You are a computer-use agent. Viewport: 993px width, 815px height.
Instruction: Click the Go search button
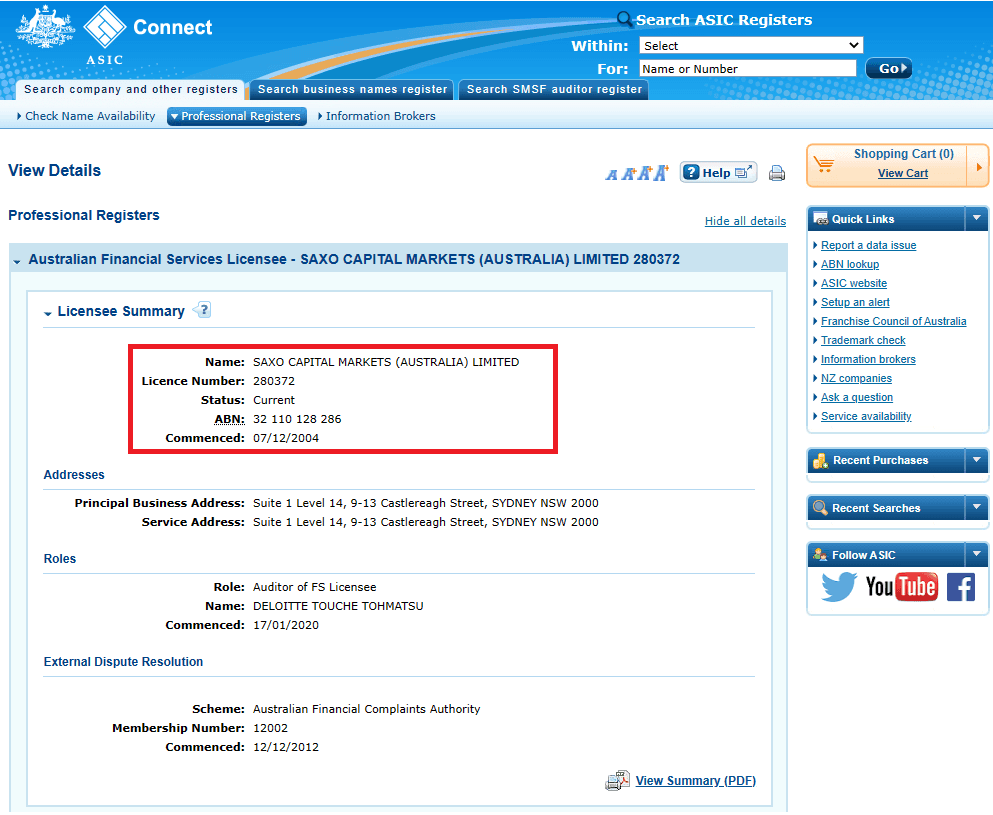pos(889,68)
